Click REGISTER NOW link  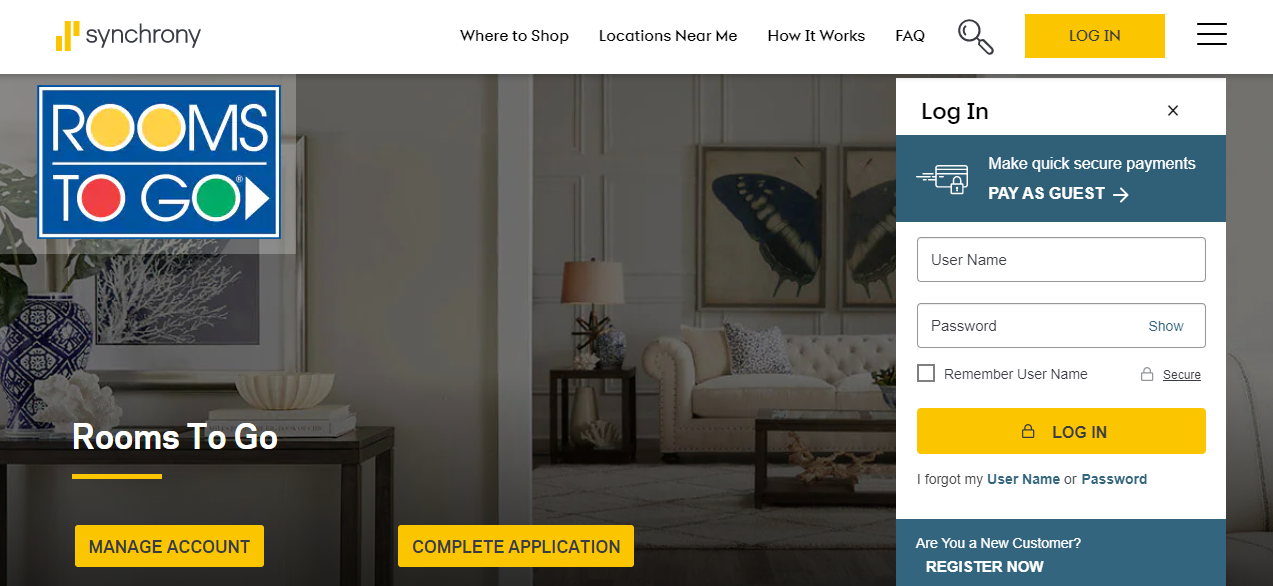984,567
